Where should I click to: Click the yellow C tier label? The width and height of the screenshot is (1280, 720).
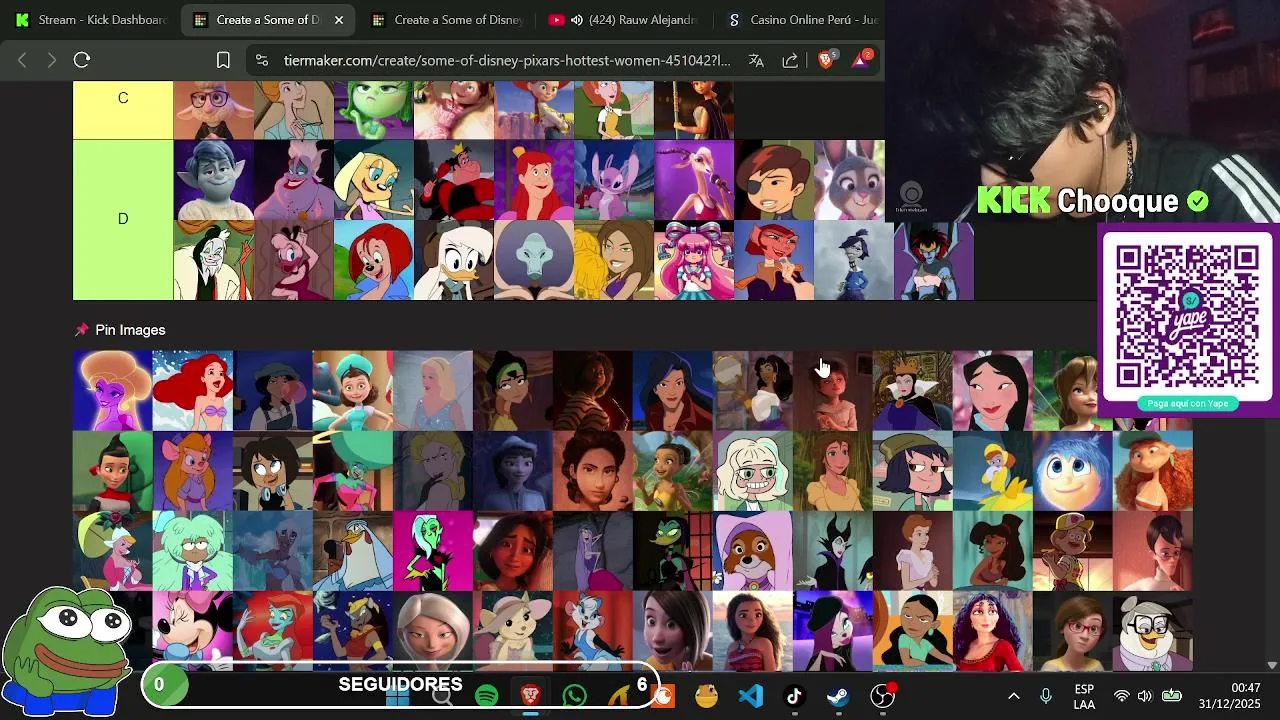point(123,98)
